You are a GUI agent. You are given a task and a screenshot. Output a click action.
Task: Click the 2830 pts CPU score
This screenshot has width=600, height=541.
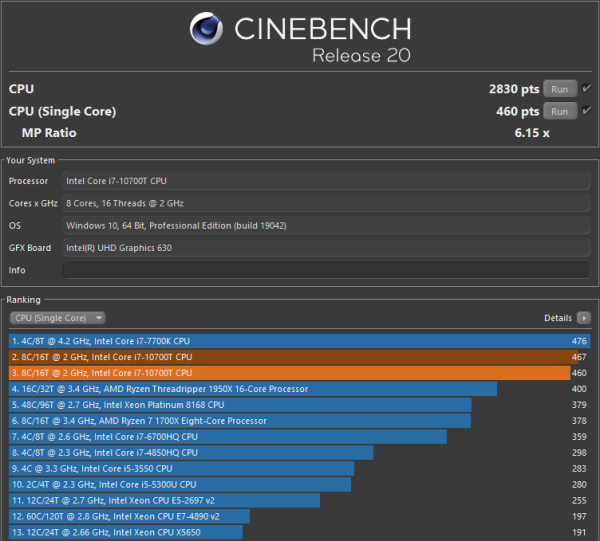pos(514,89)
